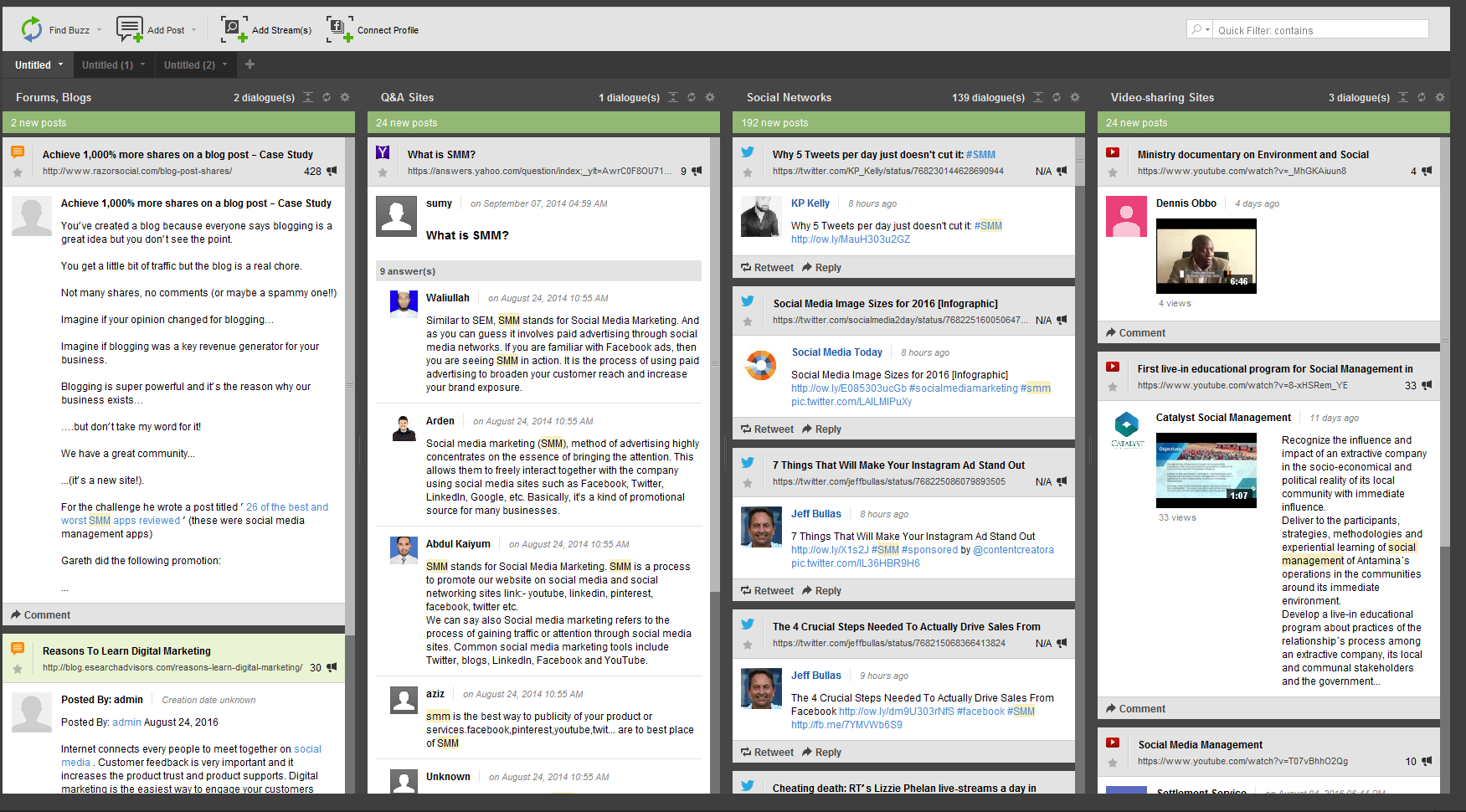Click Twitter icon on 7 Things Instagram post
This screenshot has height=812, width=1466.
(x=748, y=463)
